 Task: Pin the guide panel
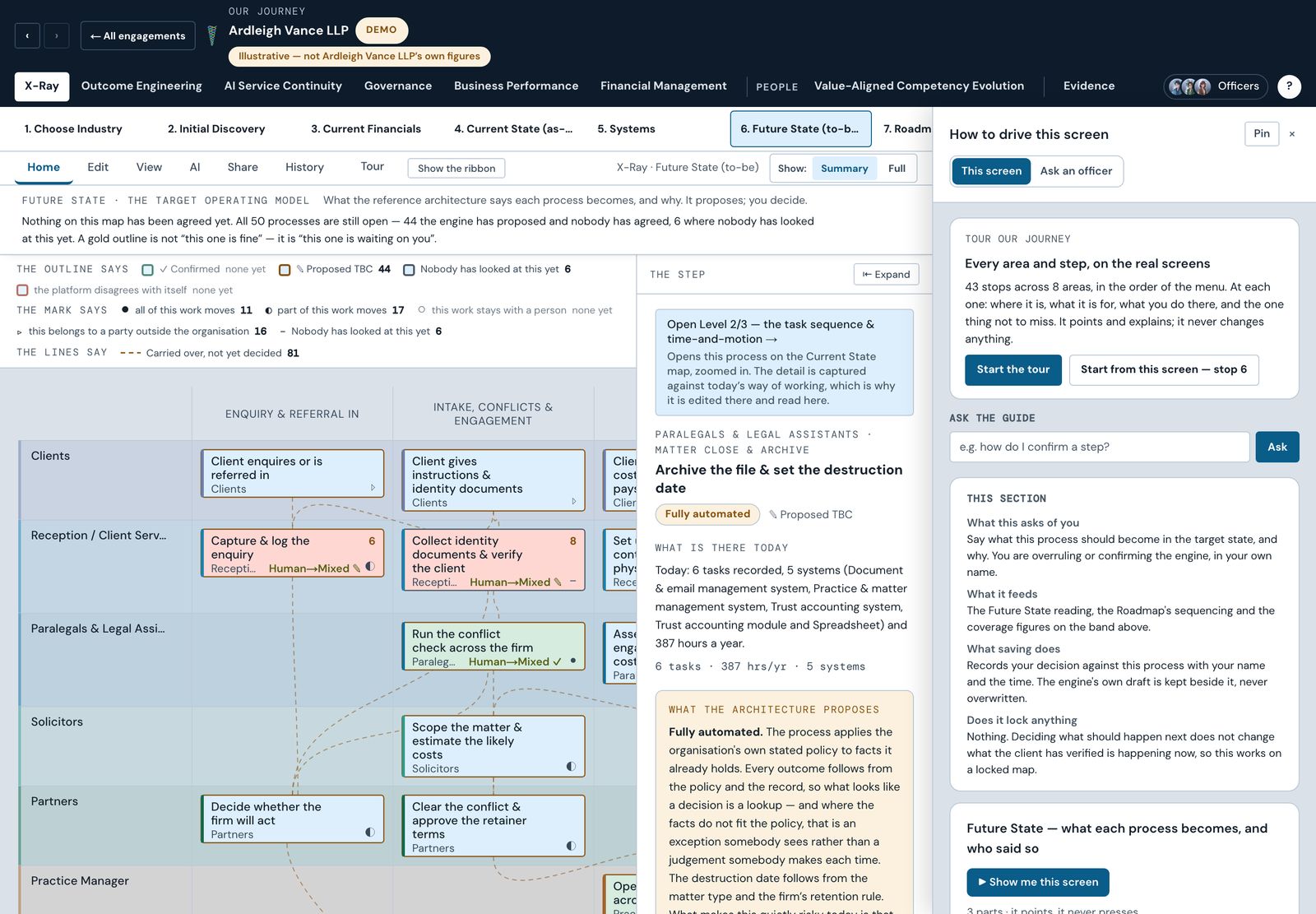click(x=1262, y=134)
